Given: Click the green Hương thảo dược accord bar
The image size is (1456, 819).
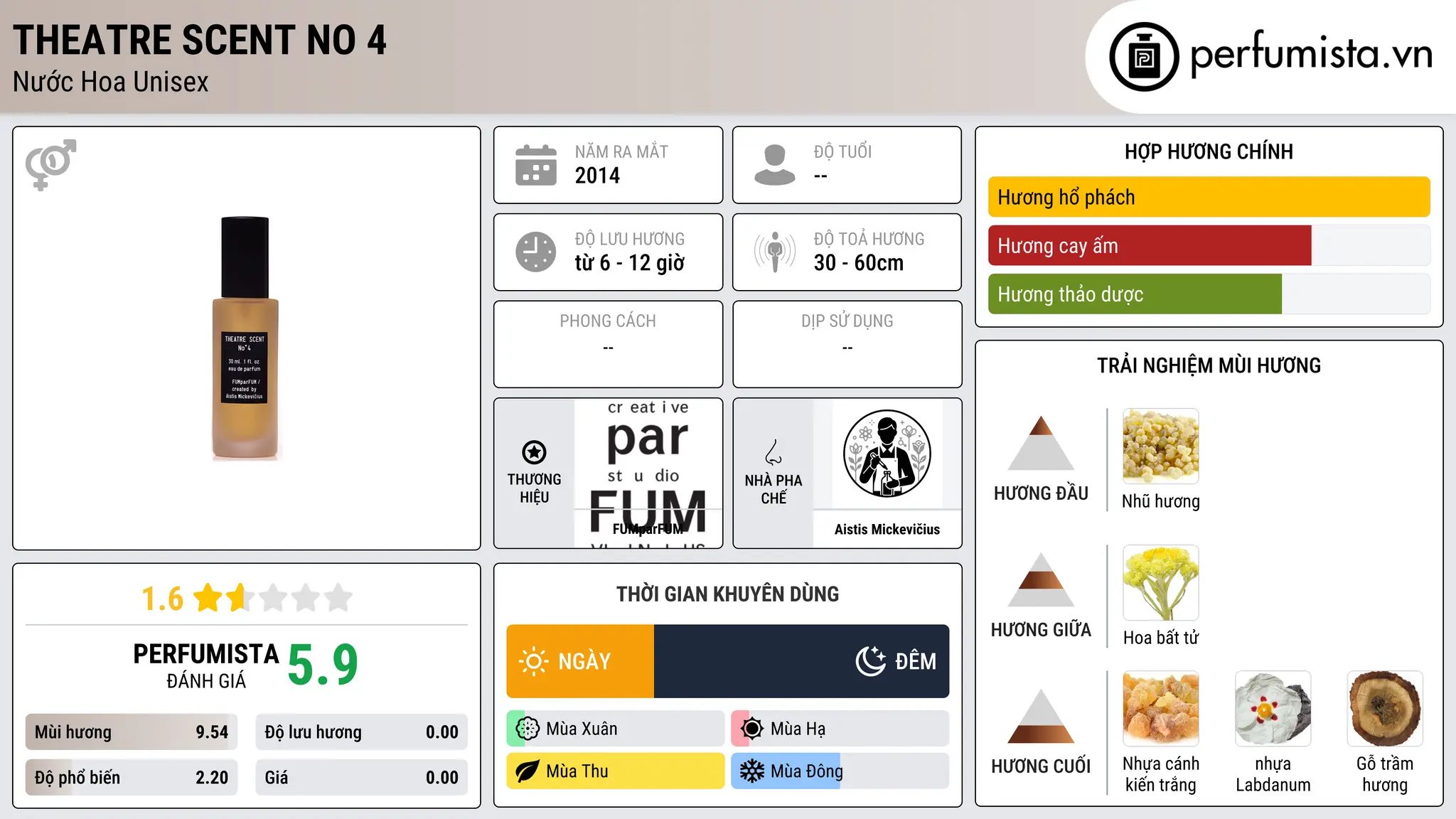Looking at the screenshot, I should 1135,294.
